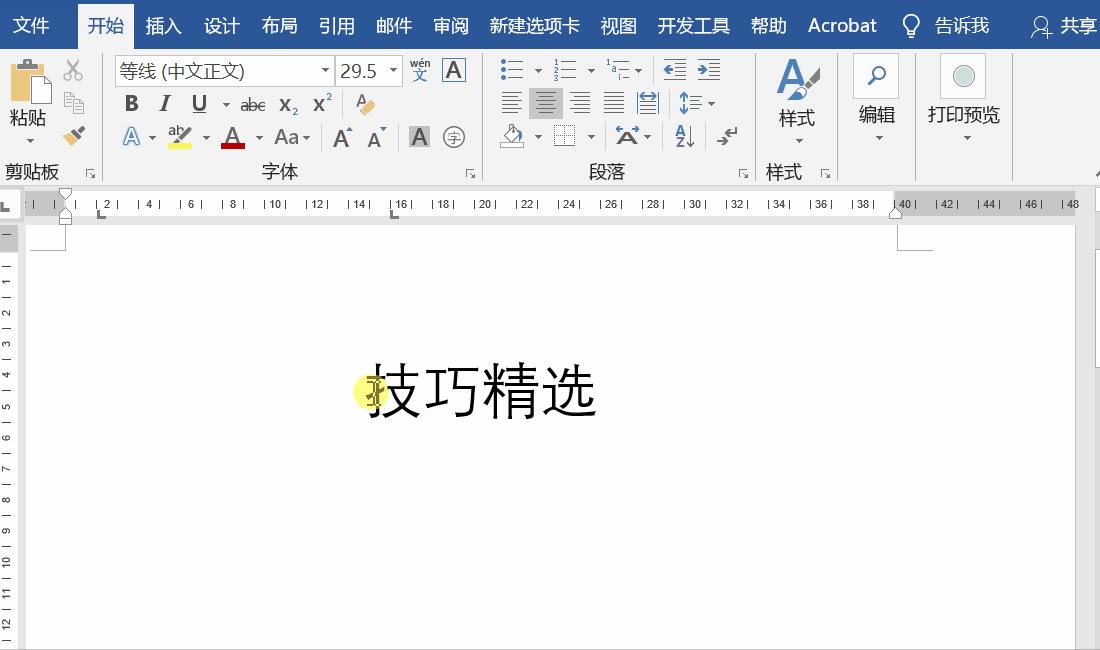Switch to the 插入 ribbon tab
The image size is (1100, 650).
pos(163,25)
